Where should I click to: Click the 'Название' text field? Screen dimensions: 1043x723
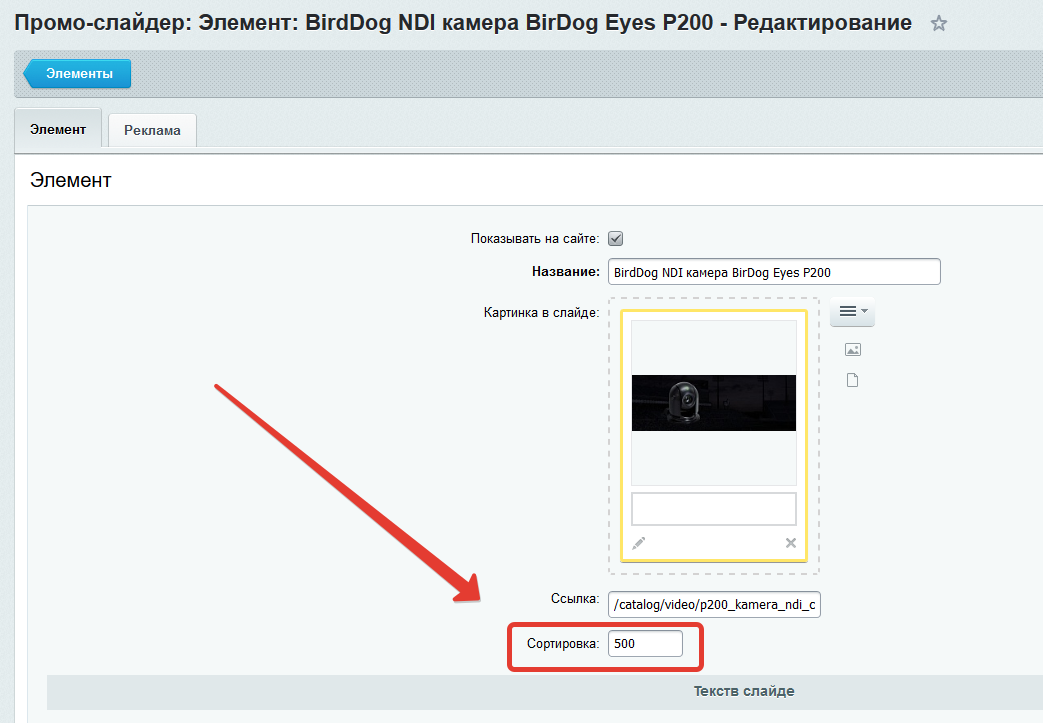(x=774, y=272)
